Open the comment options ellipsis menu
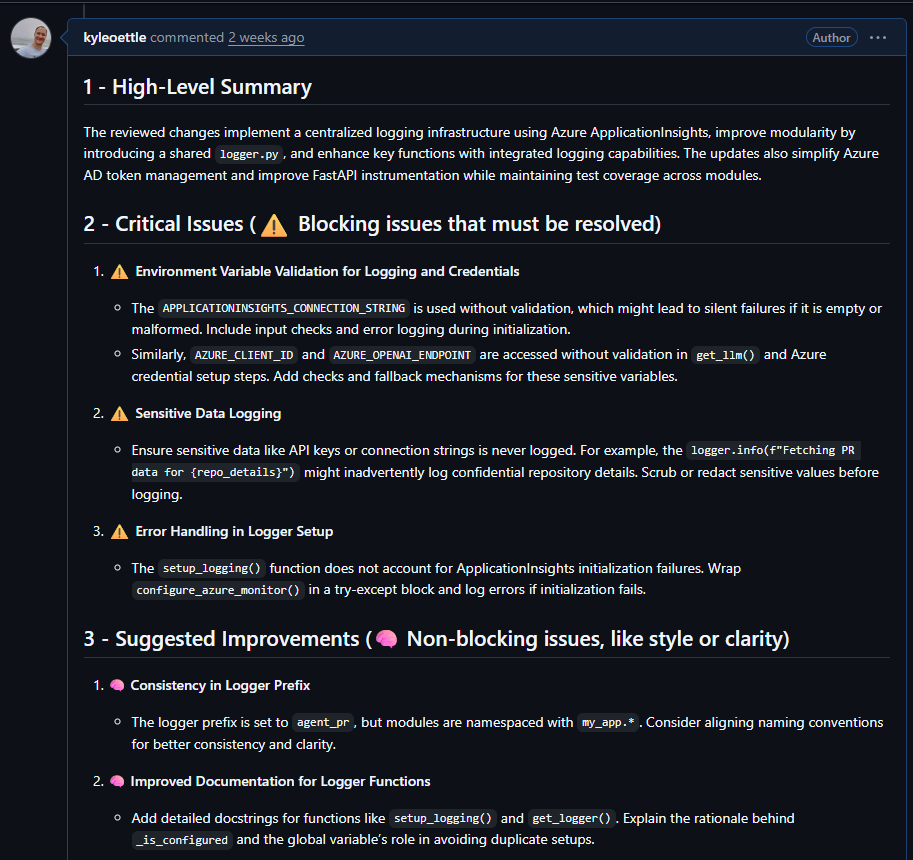Viewport: 913px width, 860px height. 878,38
